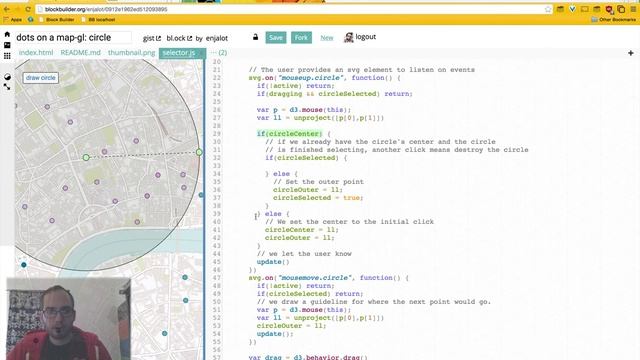Click '// we let the user know' comment
Image resolution: width=640 pixels, height=360 pixels.
coord(304,254)
